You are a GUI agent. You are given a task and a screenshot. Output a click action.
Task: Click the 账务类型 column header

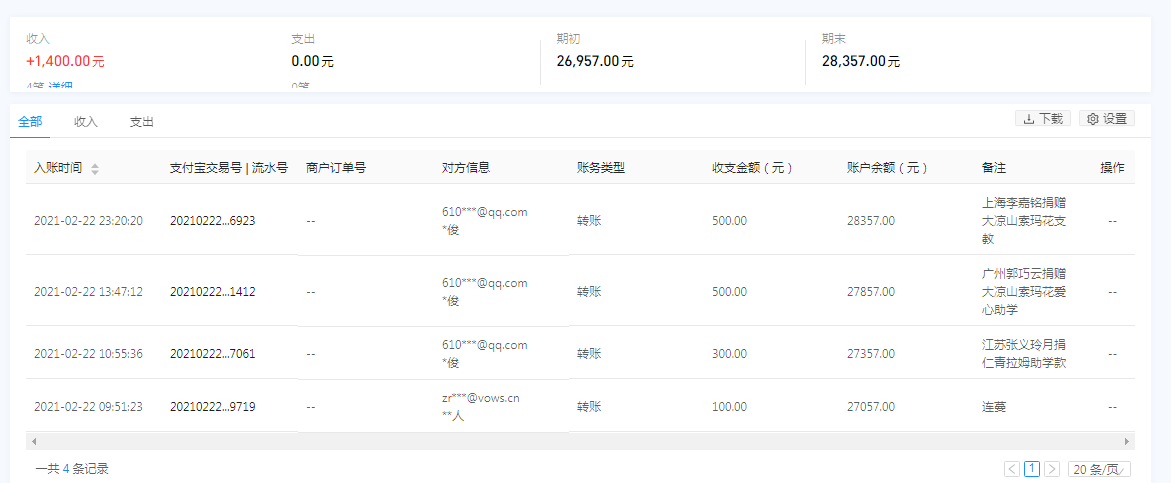[601, 168]
